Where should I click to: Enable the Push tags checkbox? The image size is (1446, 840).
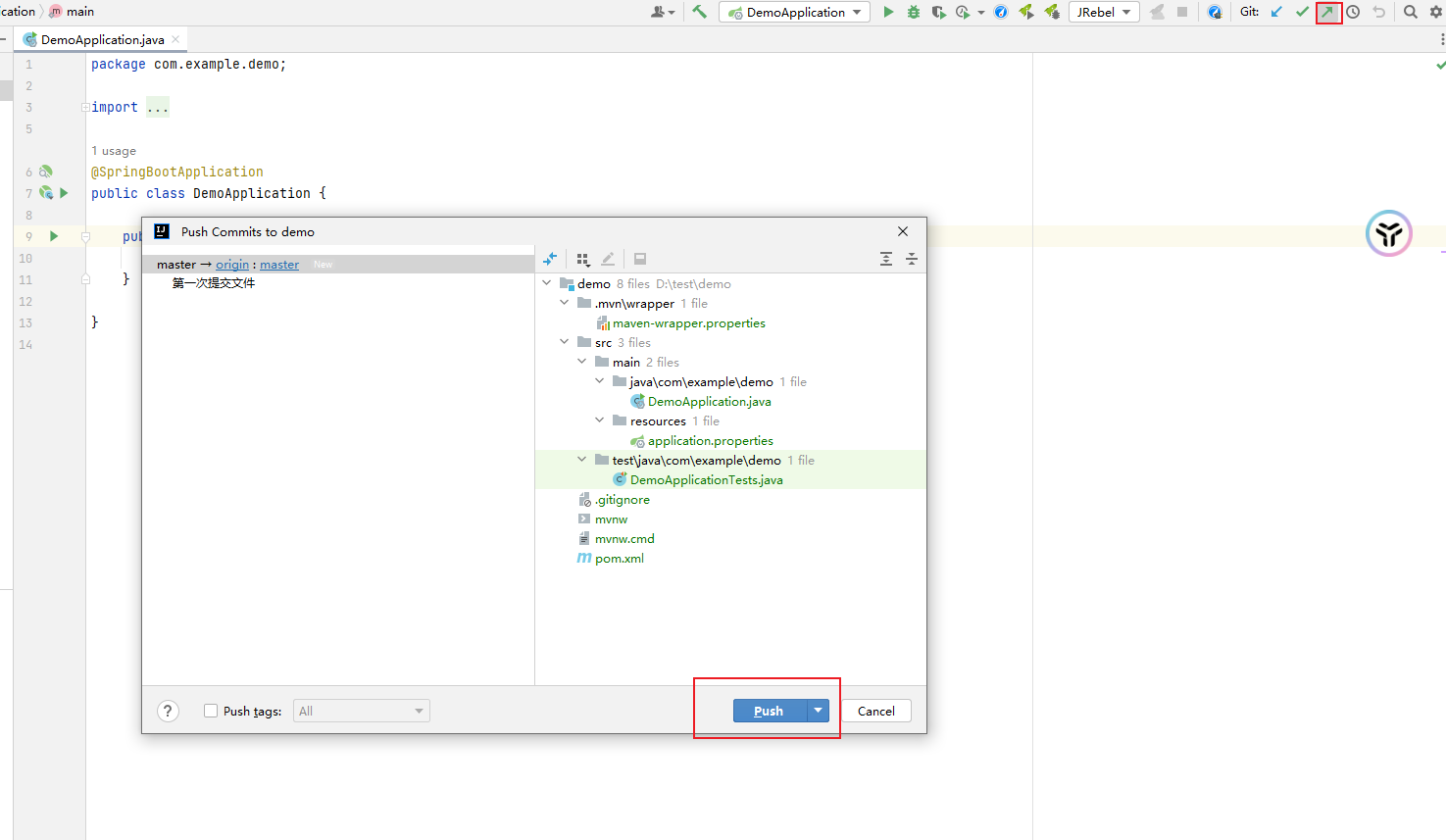(211, 712)
